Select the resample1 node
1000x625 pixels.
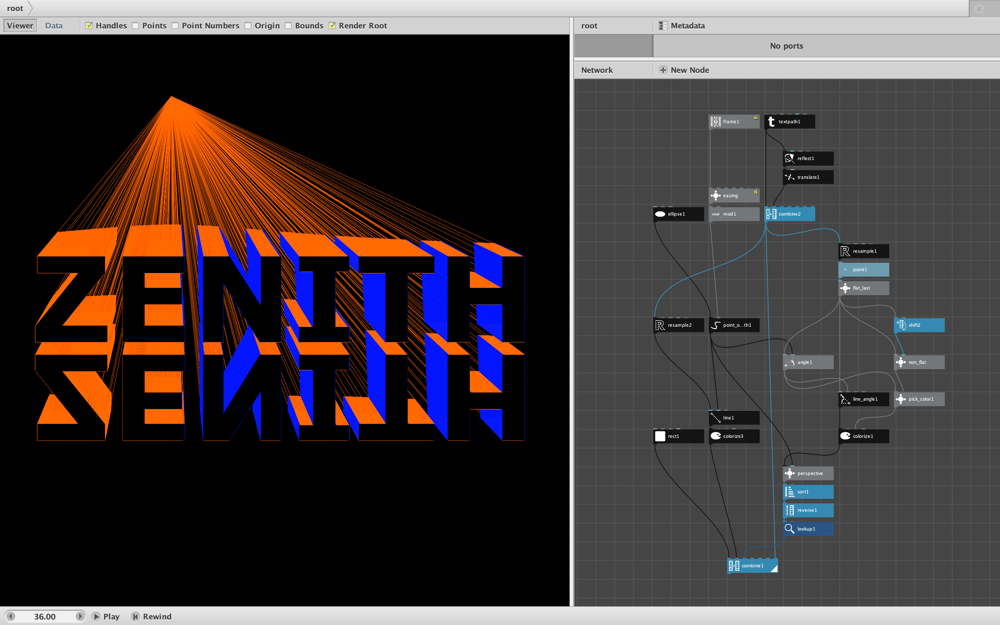[864, 251]
